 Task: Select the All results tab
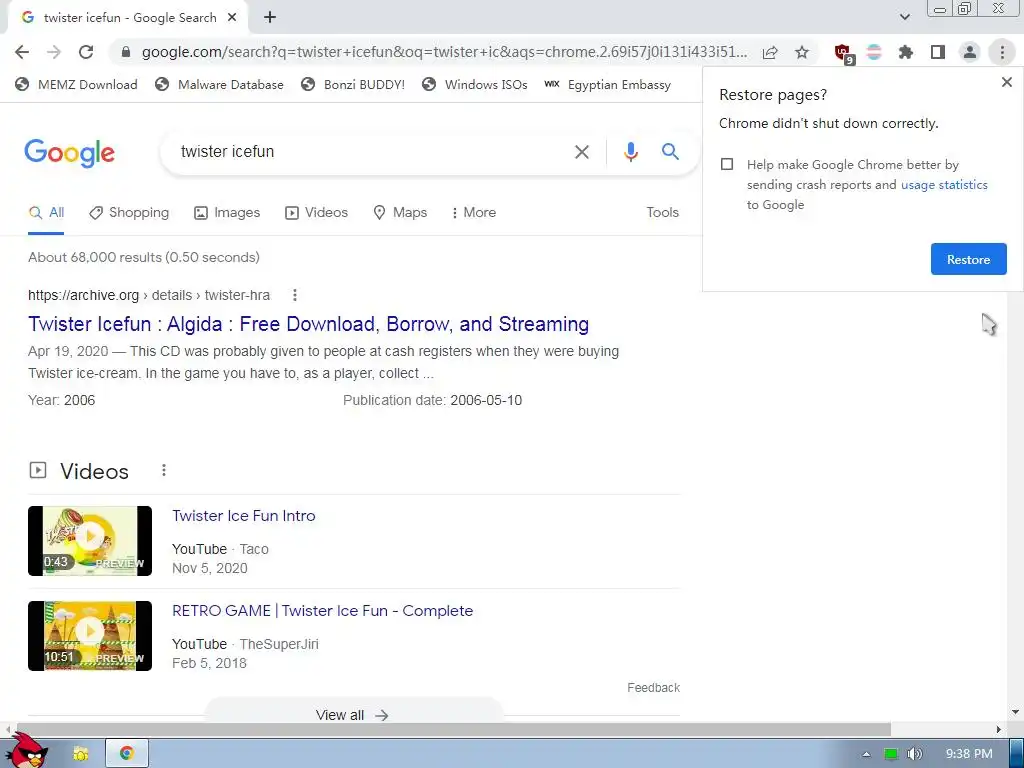pyautogui.click(x=46, y=213)
